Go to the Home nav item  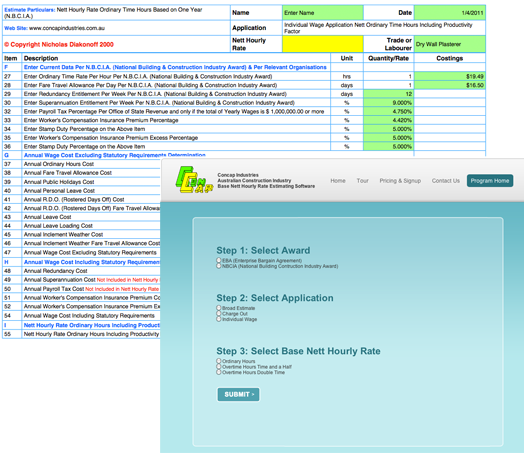click(x=338, y=181)
